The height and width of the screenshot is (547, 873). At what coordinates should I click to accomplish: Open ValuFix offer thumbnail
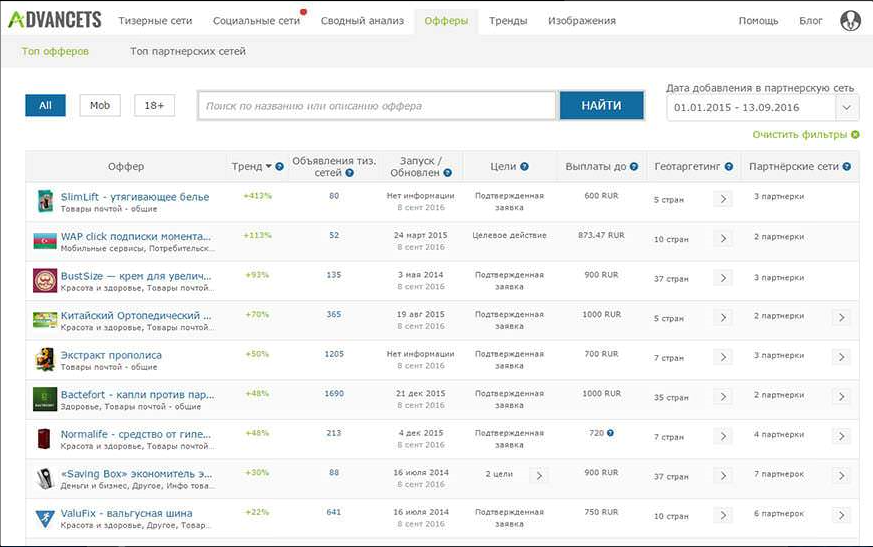[x=45, y=517]
